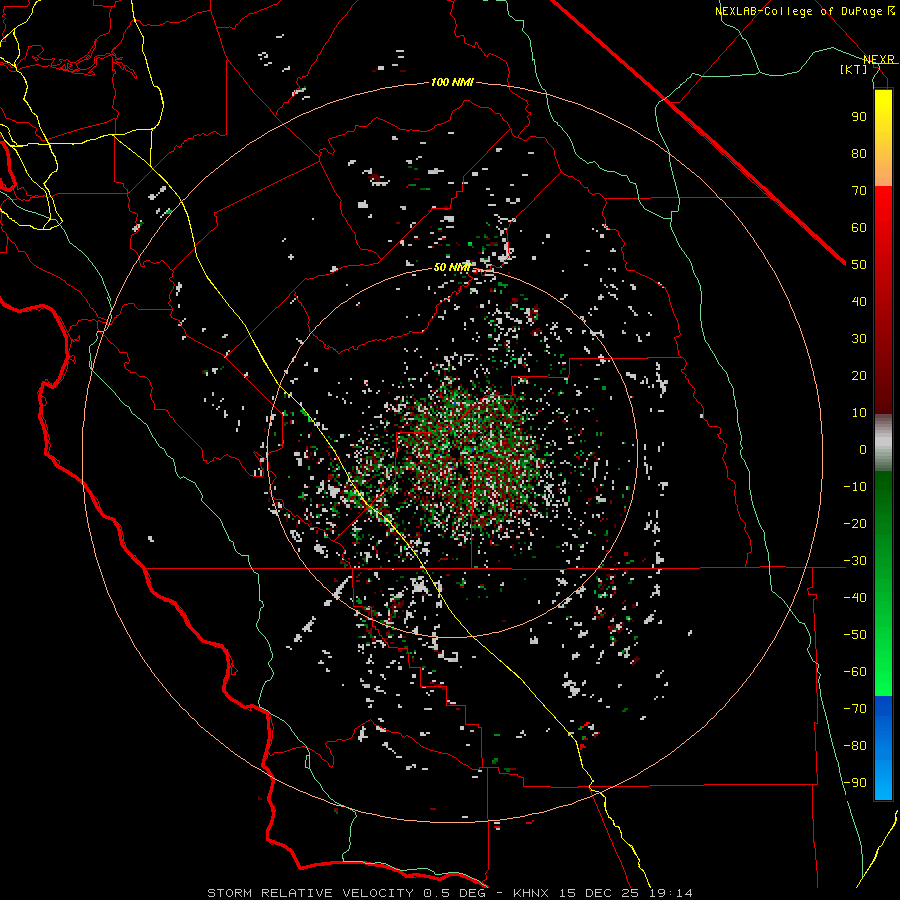This screenshot has width=900, height=900.
Task: Click the NEXR label above the scale
Action: 879,60
